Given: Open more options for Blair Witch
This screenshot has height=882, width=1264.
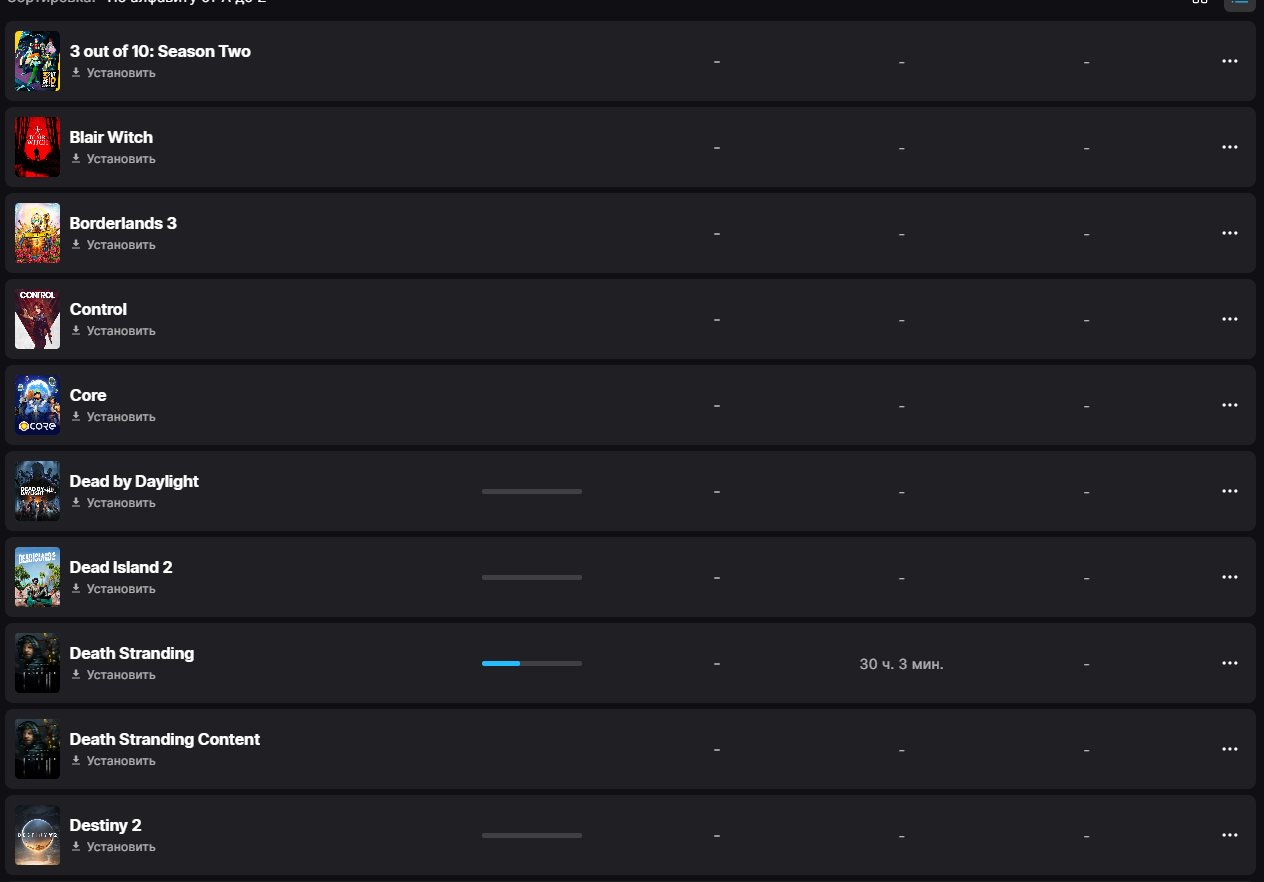Looking at the screenshot, I should (1230, 147).
